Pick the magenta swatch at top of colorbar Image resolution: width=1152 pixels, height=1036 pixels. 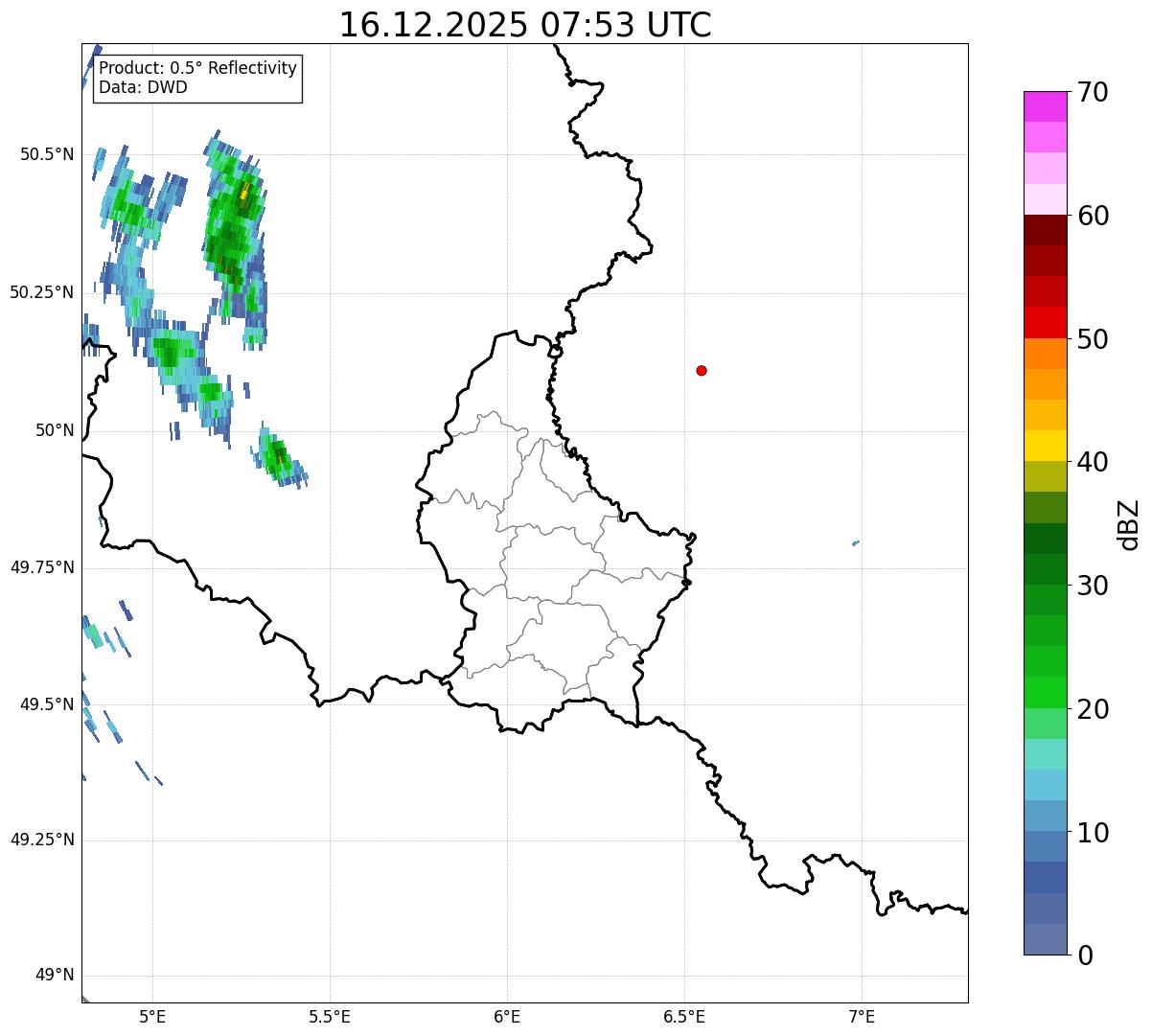point(1045,106)
